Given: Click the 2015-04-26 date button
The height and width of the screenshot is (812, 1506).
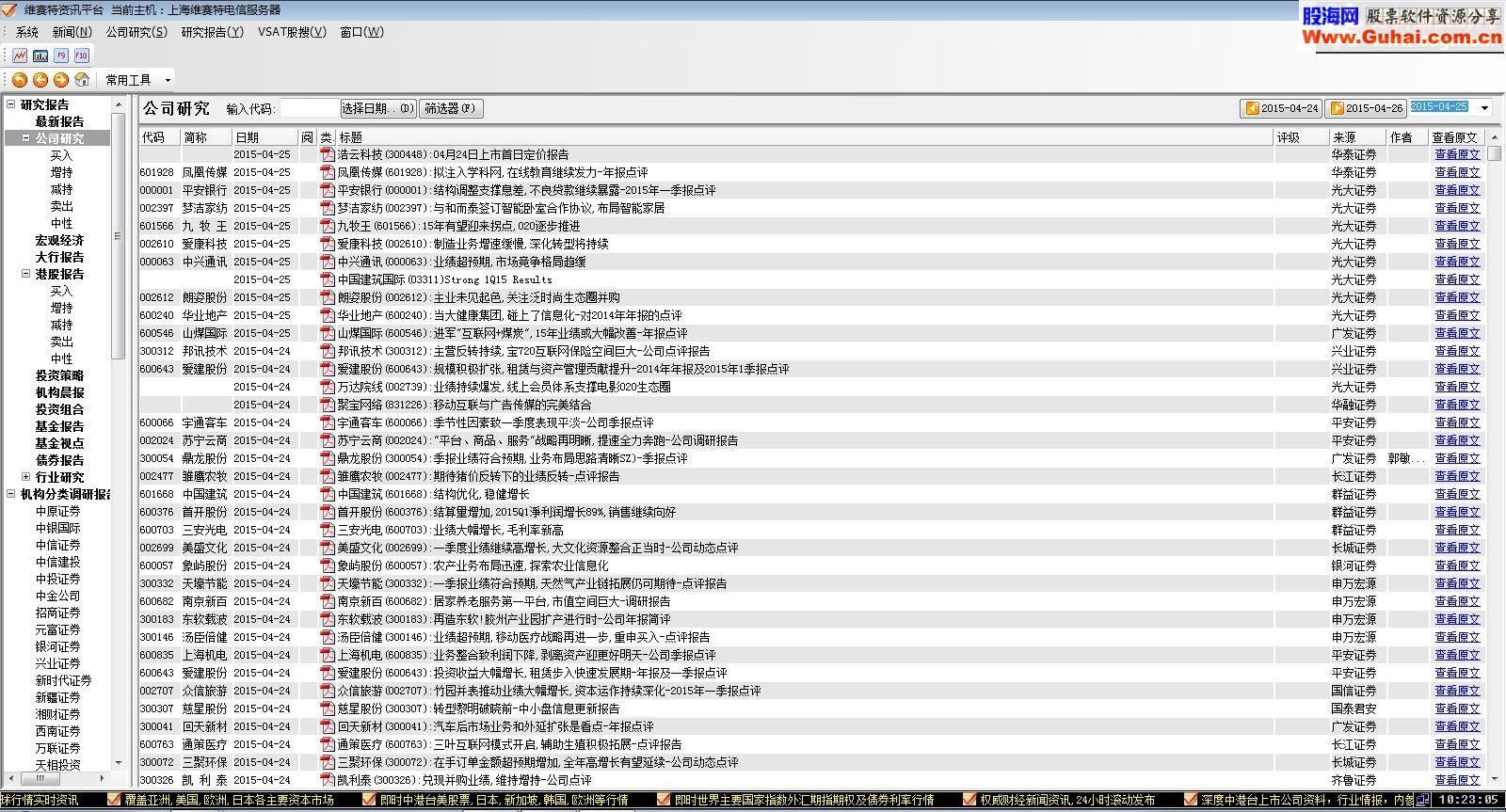Looking at the screenshot, I should (x=1367, y=108).
